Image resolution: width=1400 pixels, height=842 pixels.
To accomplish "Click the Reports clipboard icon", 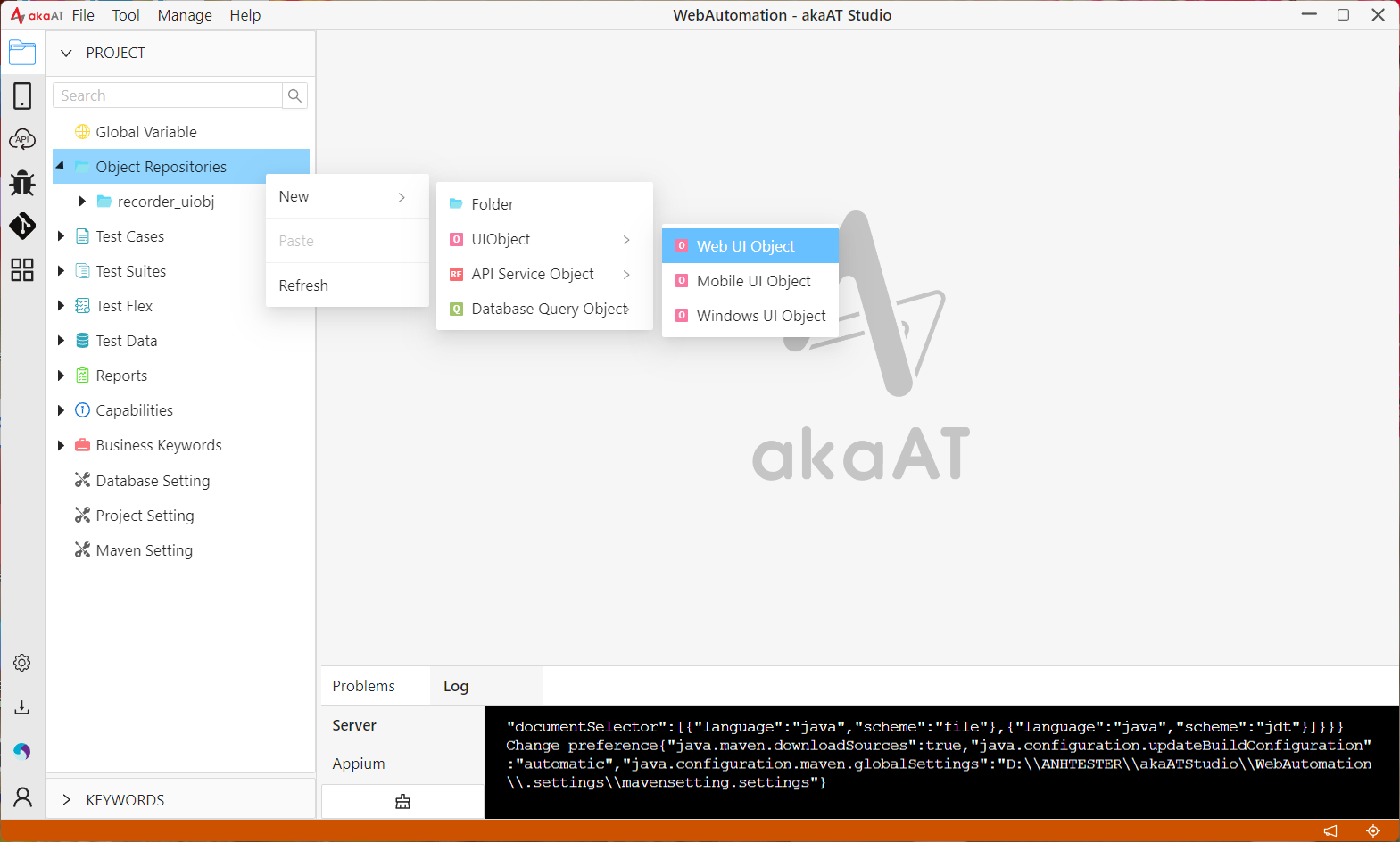I will click(x=82, y=376).
